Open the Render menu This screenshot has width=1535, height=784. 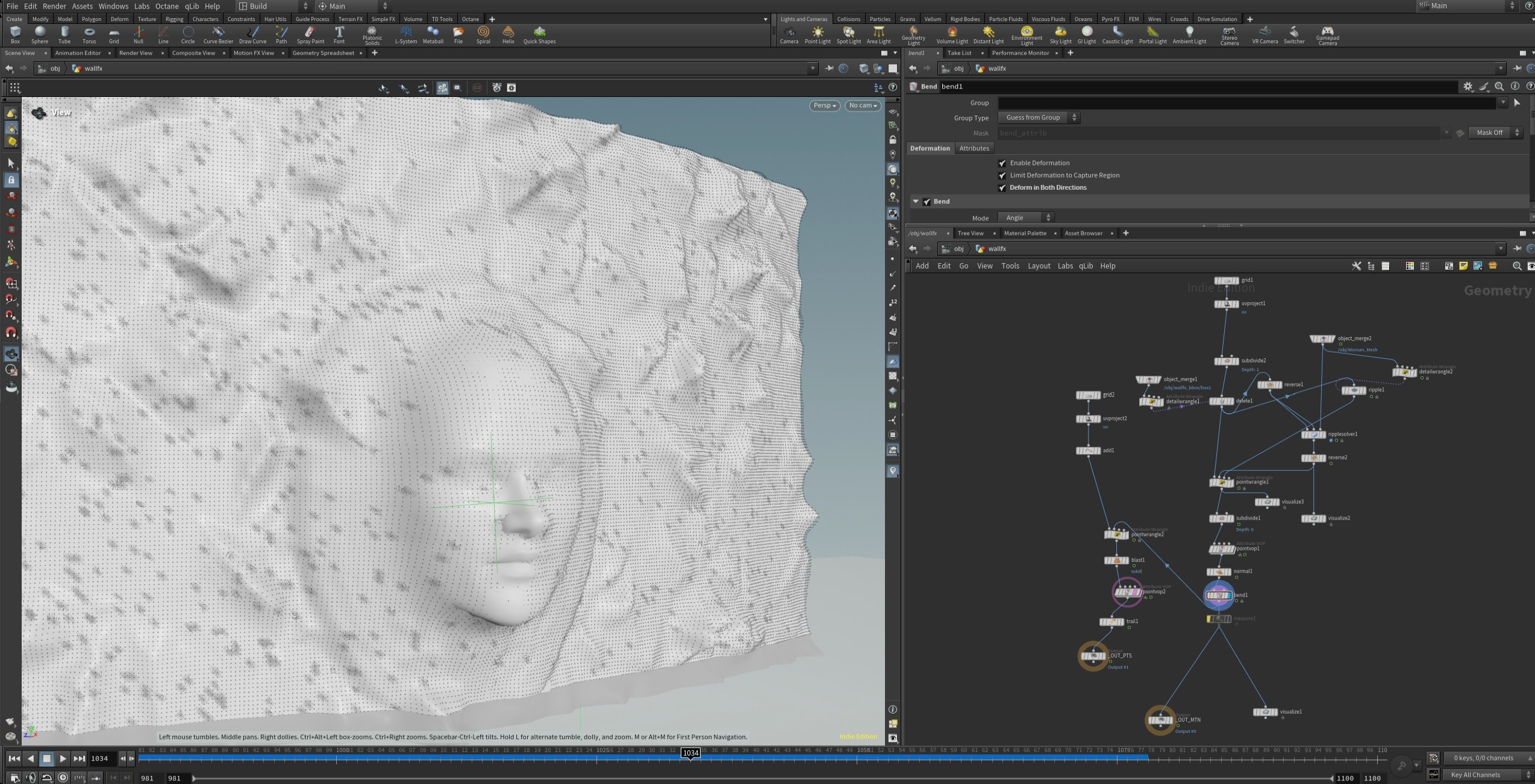54,6
